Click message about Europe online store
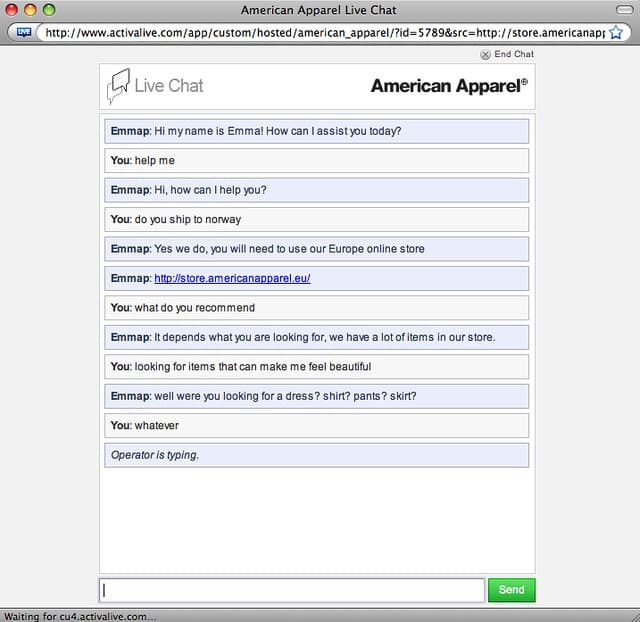The height and width of the screenshot is (622, 640). [x=316, y=249]
